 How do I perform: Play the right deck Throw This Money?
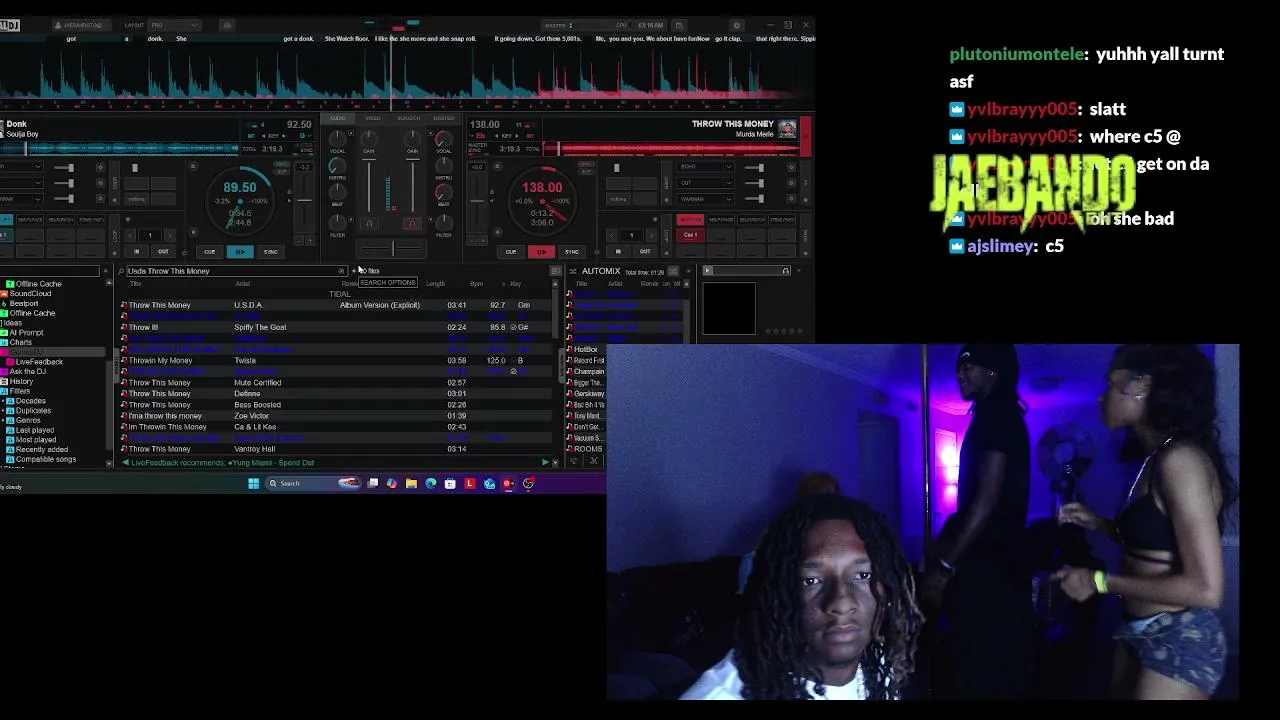(x=541, y=252)
